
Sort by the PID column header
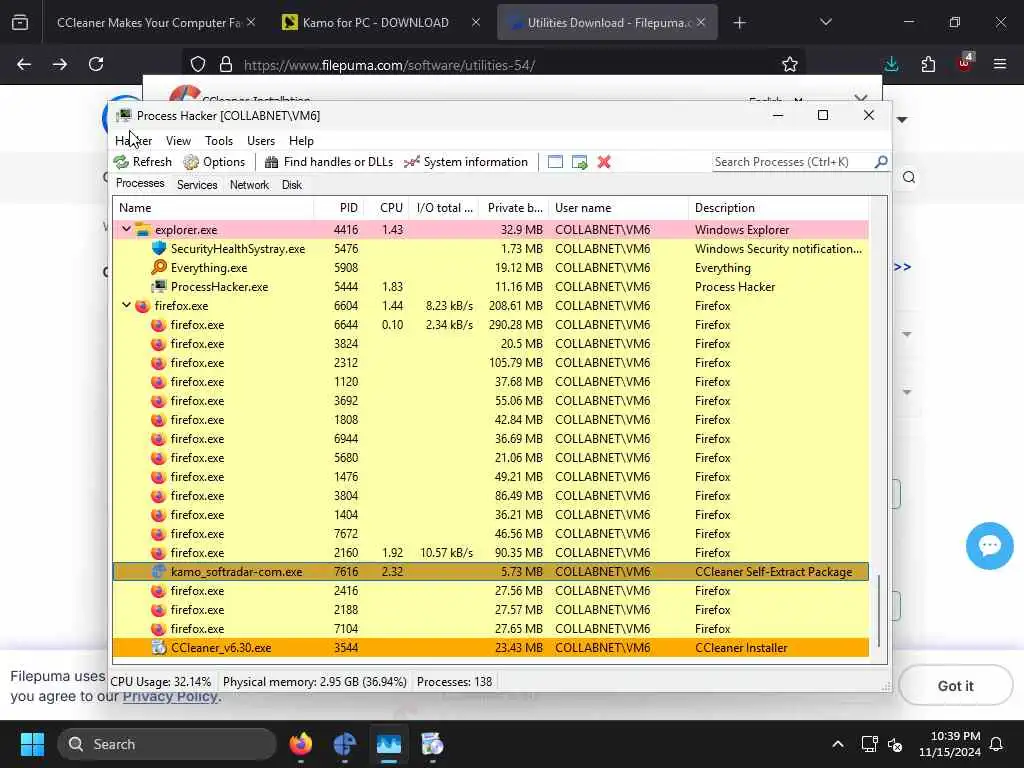coord(339,208)
